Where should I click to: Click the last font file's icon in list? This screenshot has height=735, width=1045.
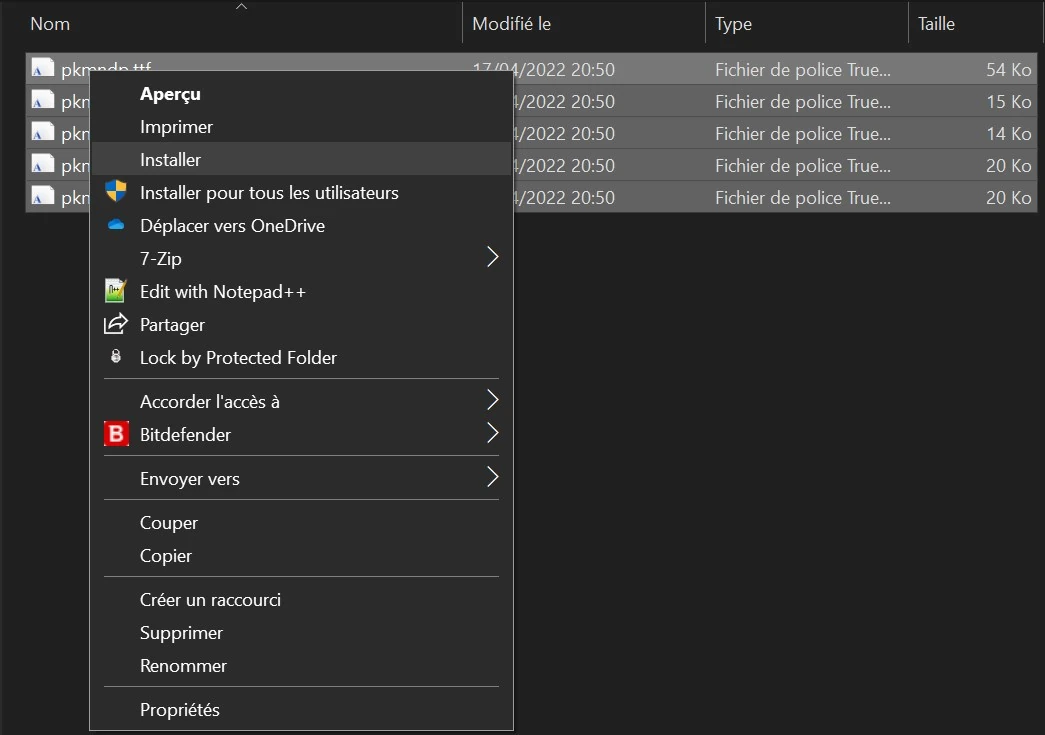(42, 197)
